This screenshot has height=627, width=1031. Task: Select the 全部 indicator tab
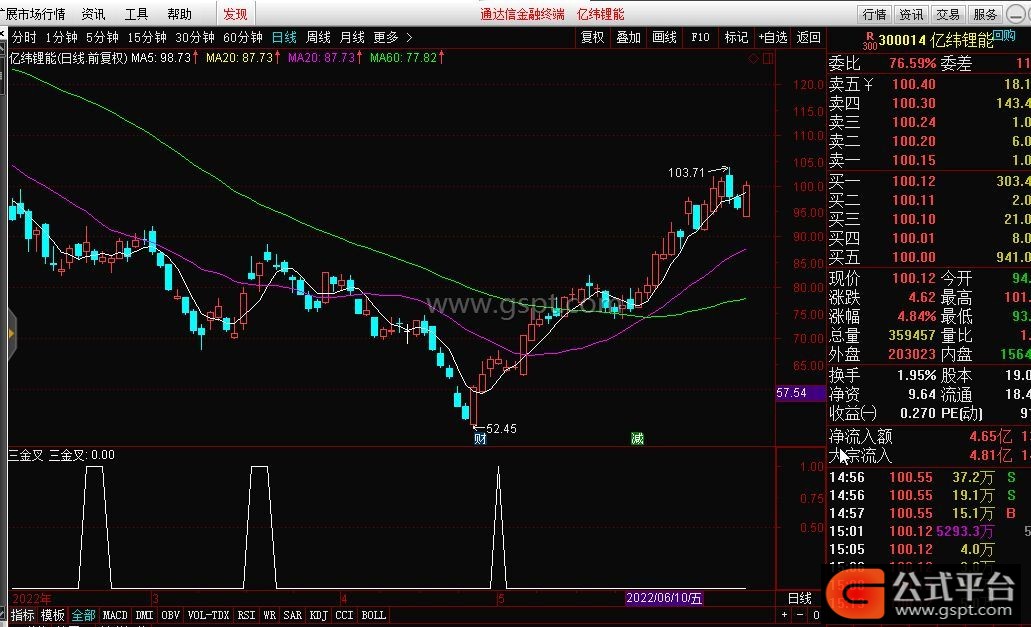click(x=84, y=615)
